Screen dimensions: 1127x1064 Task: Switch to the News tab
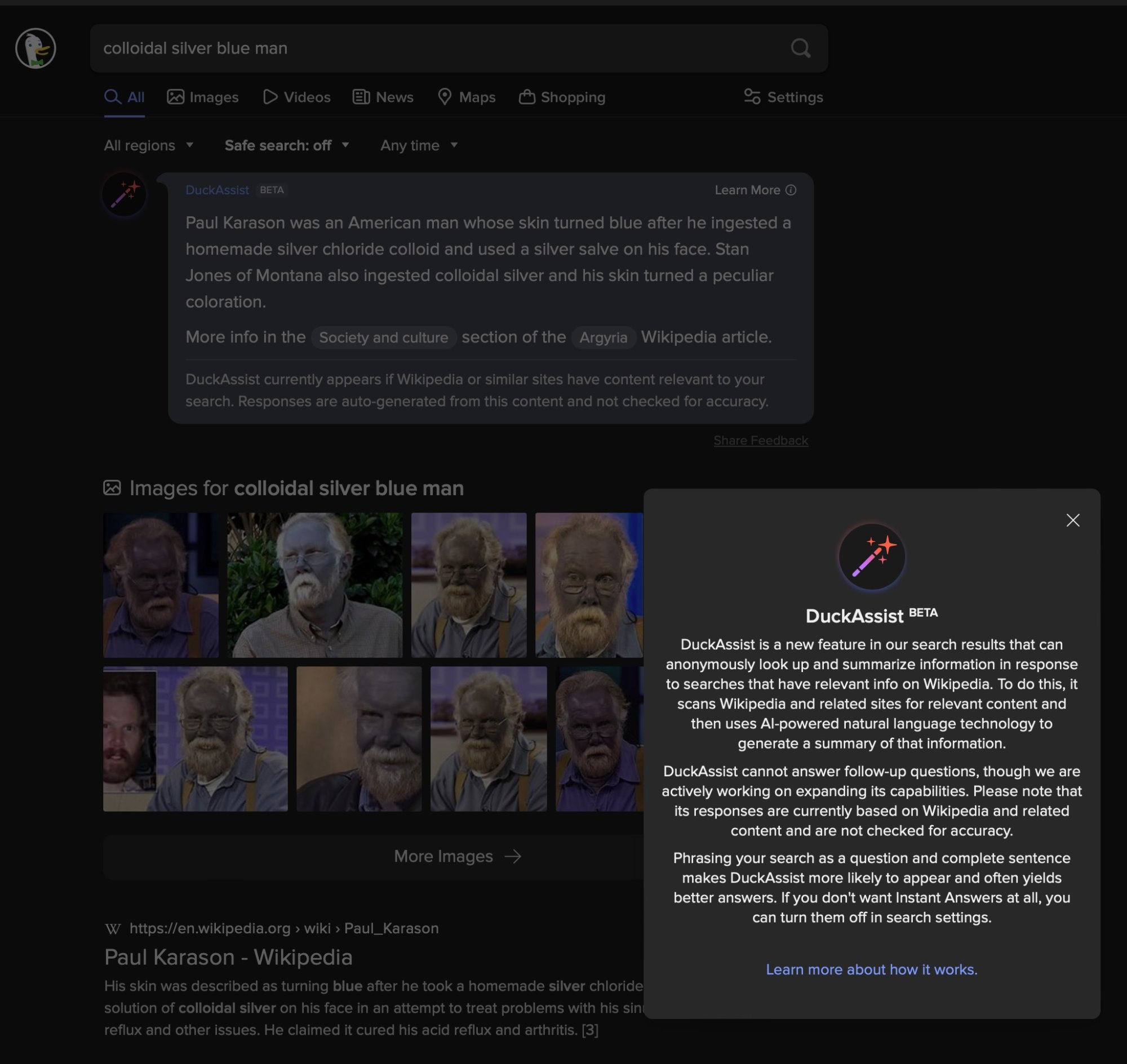(383, 97)
